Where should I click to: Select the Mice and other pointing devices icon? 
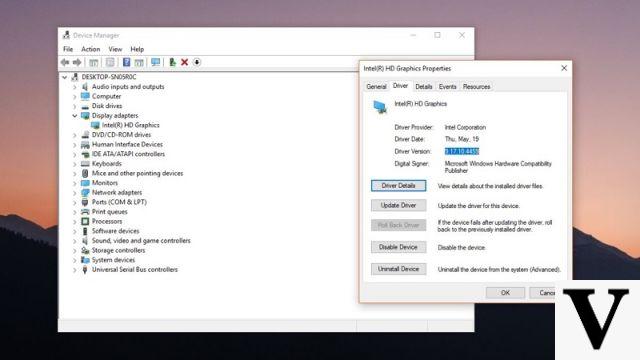tap(85, 173)
